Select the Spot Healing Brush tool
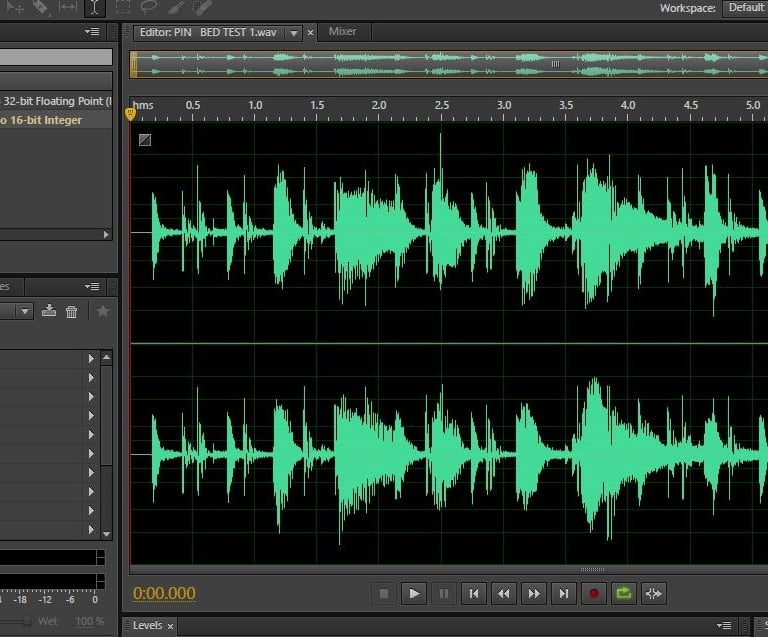768x637 pixels. [202, 7]
